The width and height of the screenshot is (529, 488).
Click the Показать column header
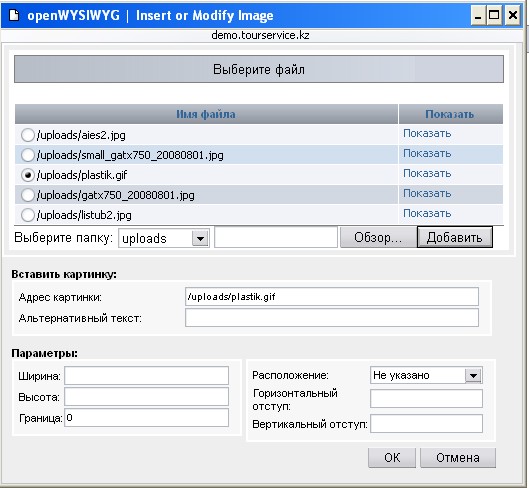click(450, 114)
